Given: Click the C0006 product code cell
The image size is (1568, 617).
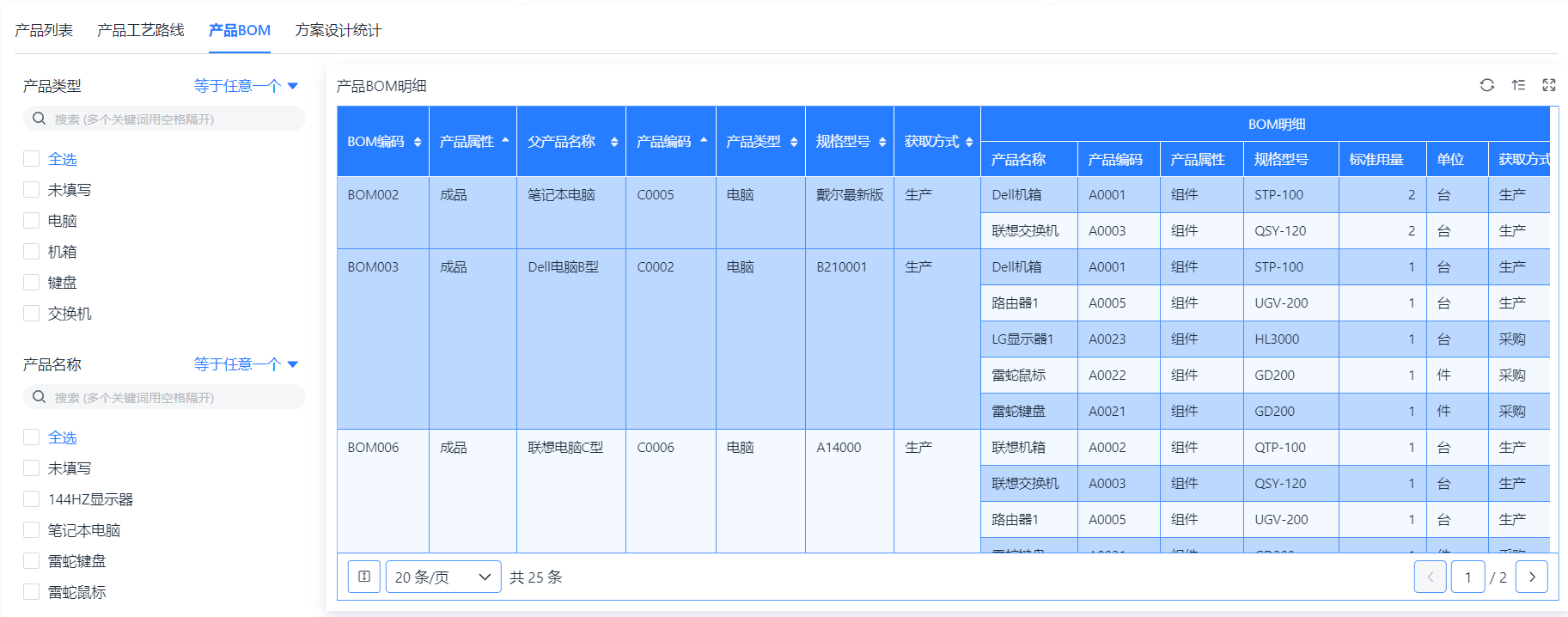Looking at the screenshot, I should pyautogui.click(x=671, y=491).
